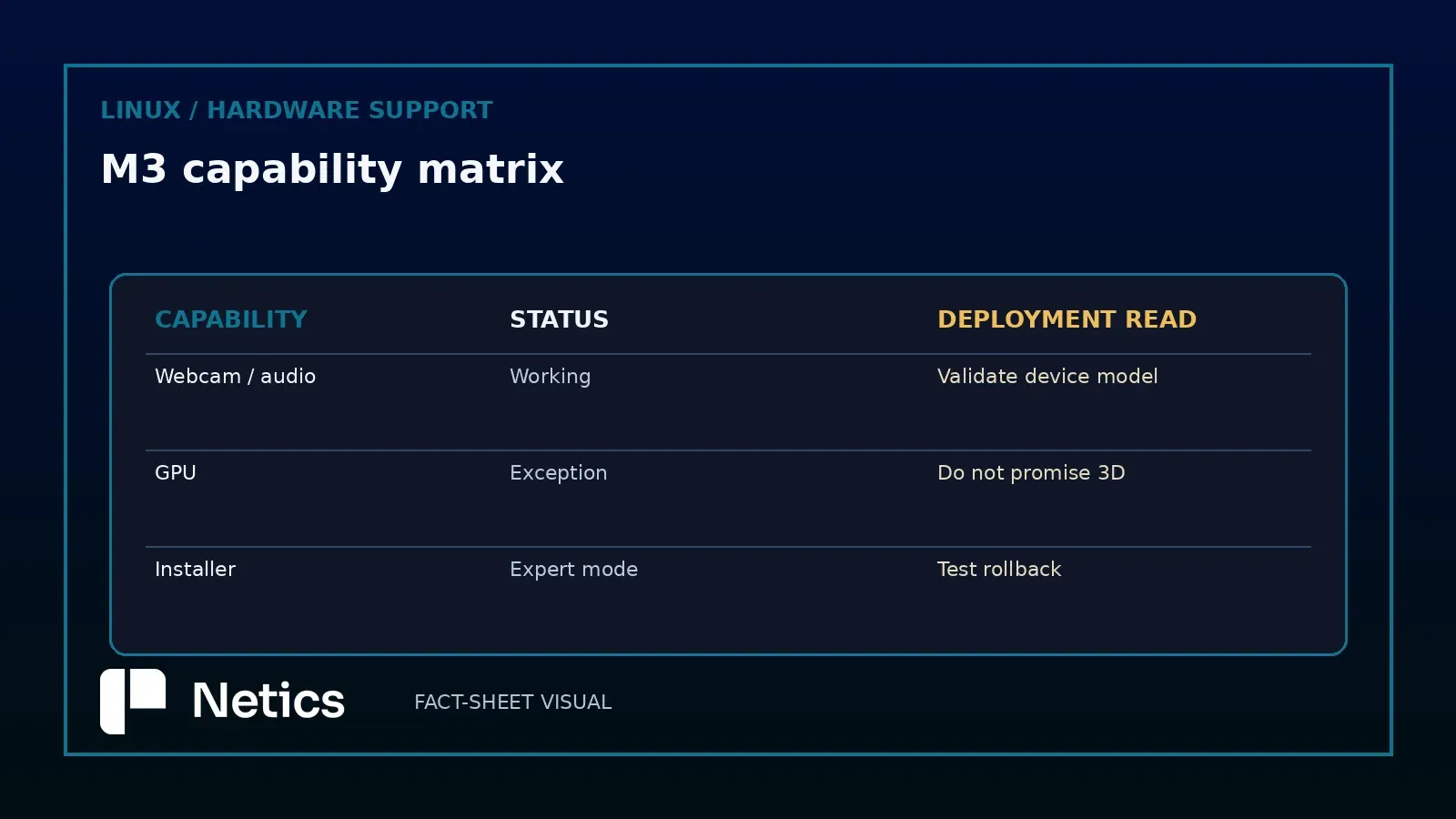Click the Exception status cell
The width and height of the screenshot is (1456, 819).
(558, 473)
